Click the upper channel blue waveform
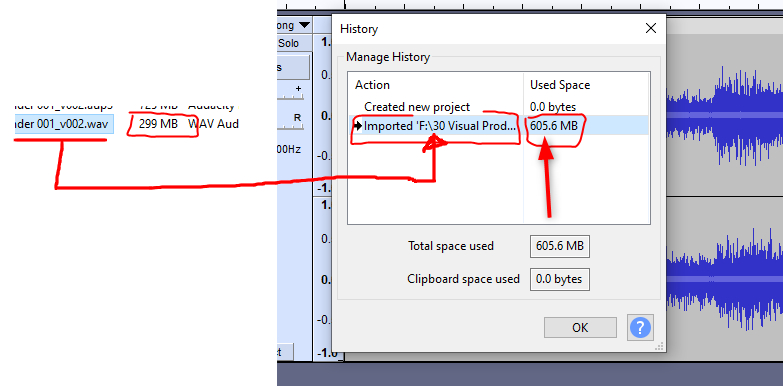The height and width of the screenshot is (386, 783). [724, 115]
